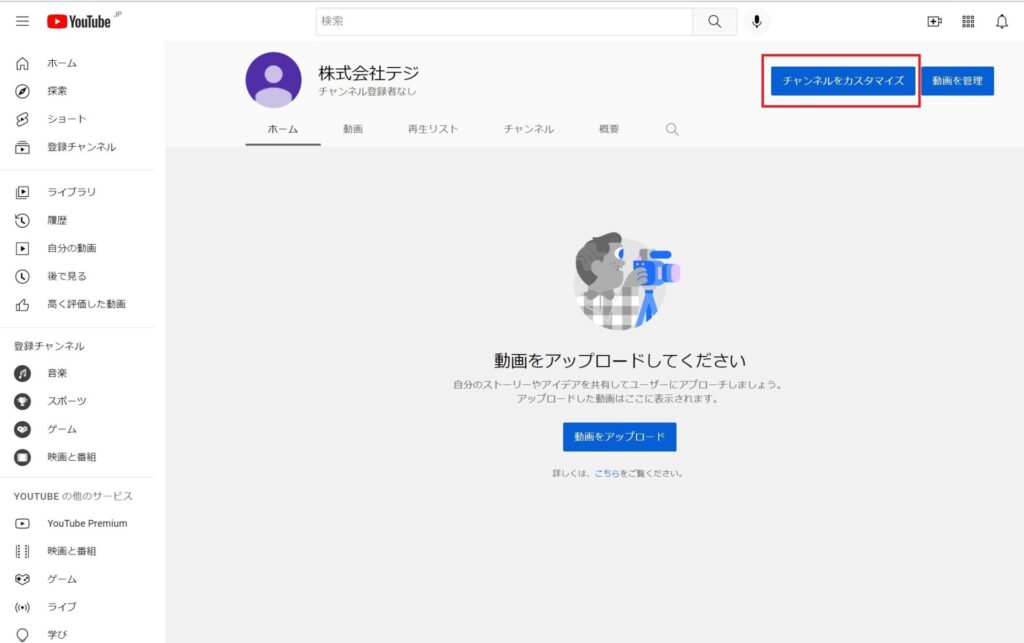
Task: Follow the こちら link
Action: pyautogui.click(x=606, y=473)
